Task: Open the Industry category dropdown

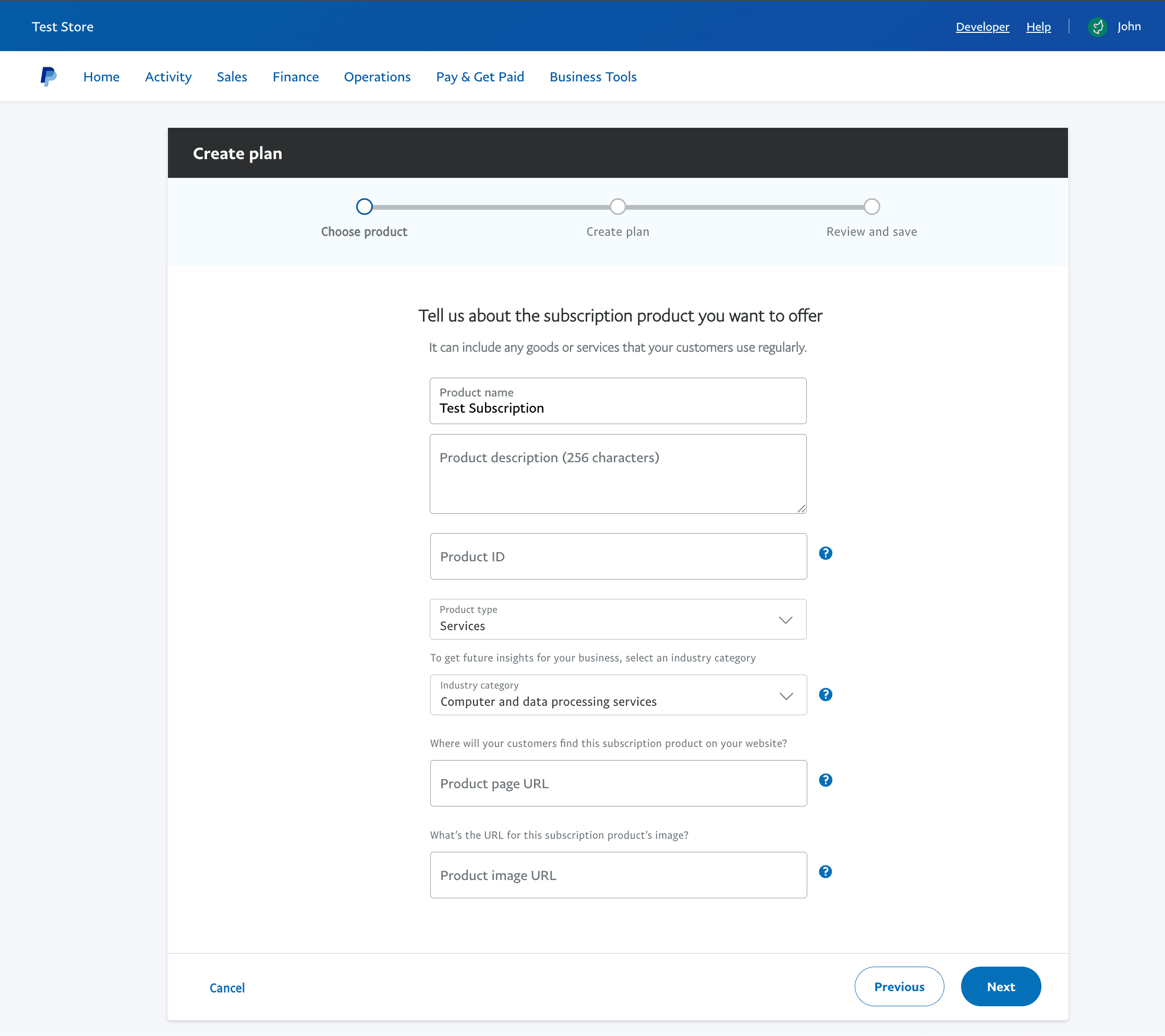Action: (618, 695)
